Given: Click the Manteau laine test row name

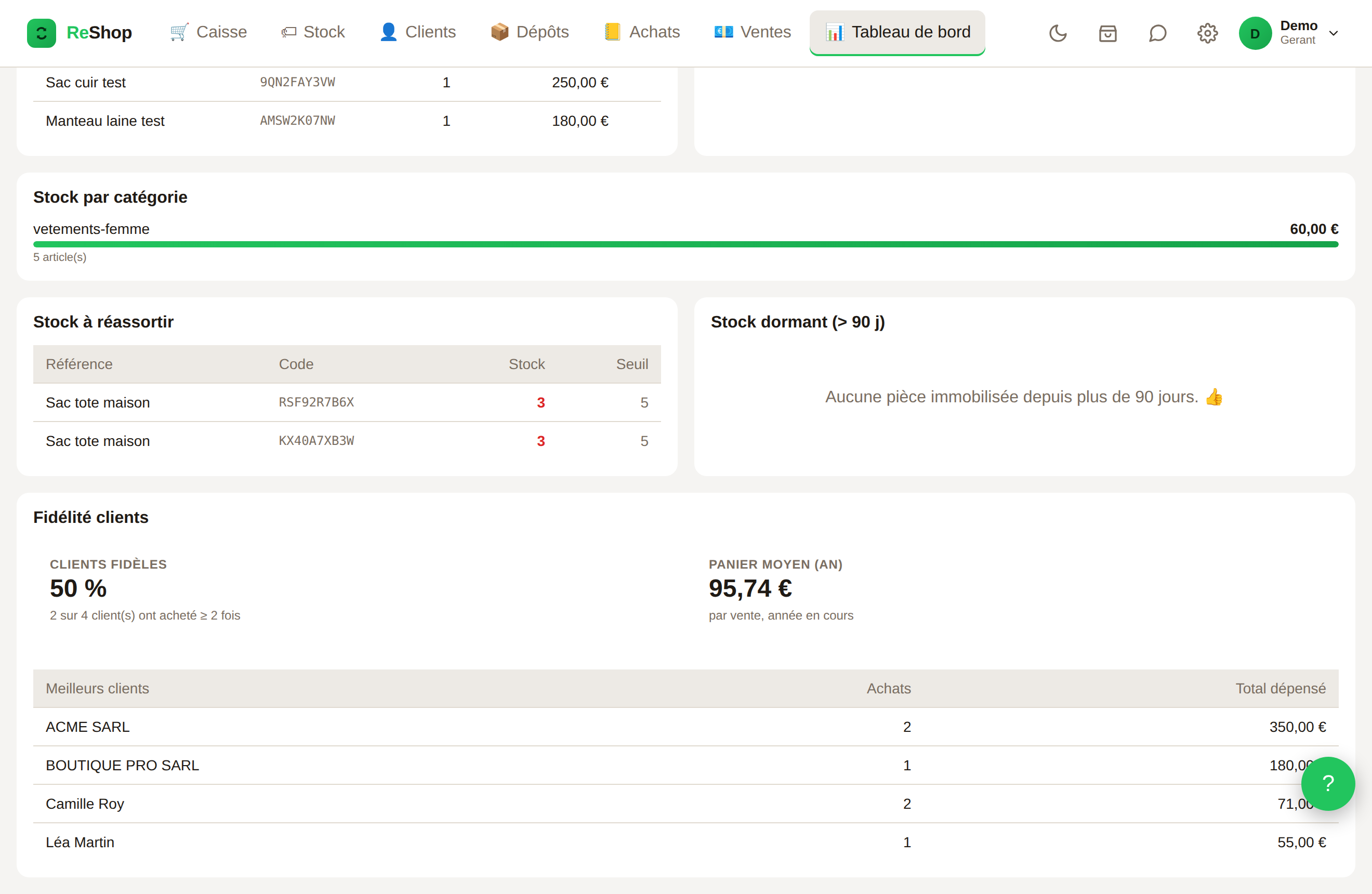Looking at the screenshot, I should click(105, 121).
